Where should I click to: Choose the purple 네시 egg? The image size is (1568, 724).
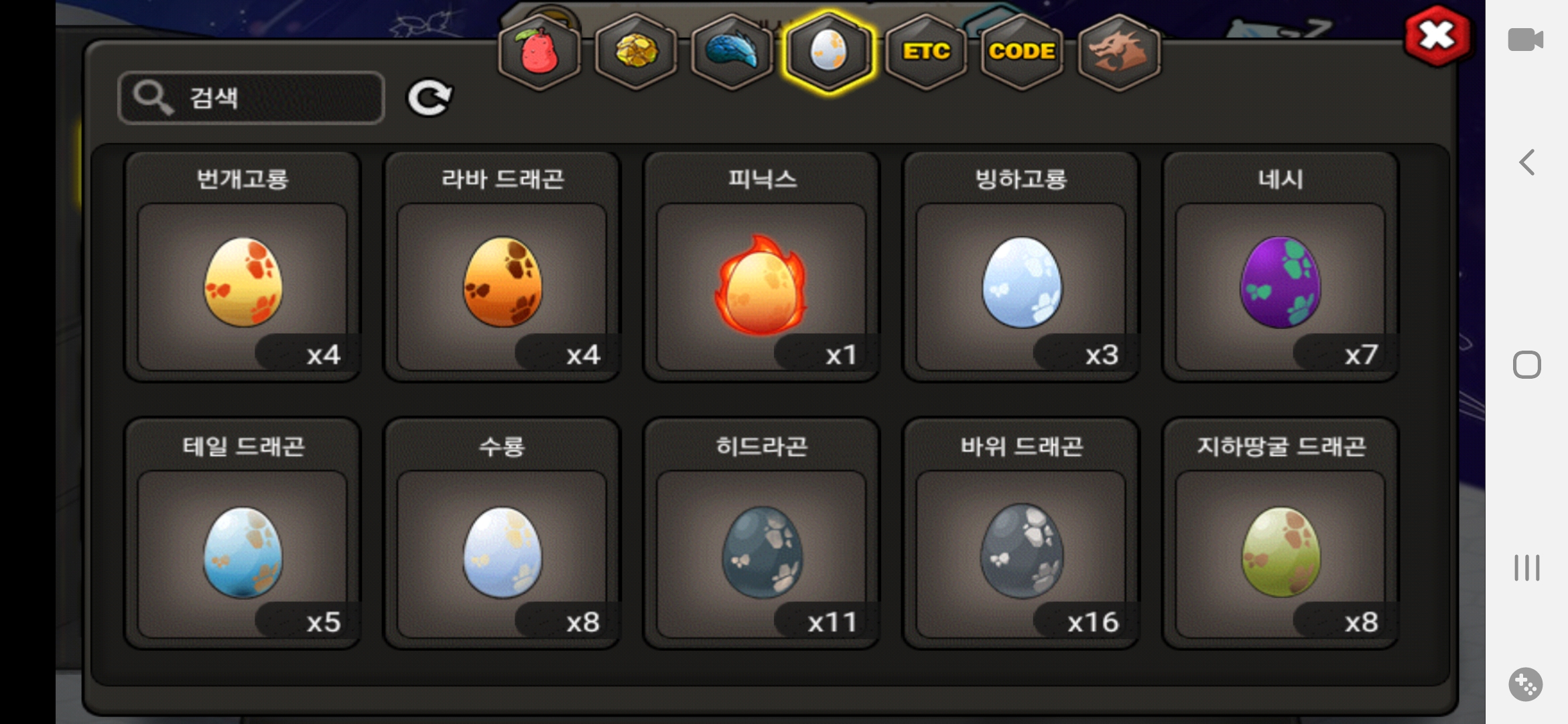[1281, 267]
